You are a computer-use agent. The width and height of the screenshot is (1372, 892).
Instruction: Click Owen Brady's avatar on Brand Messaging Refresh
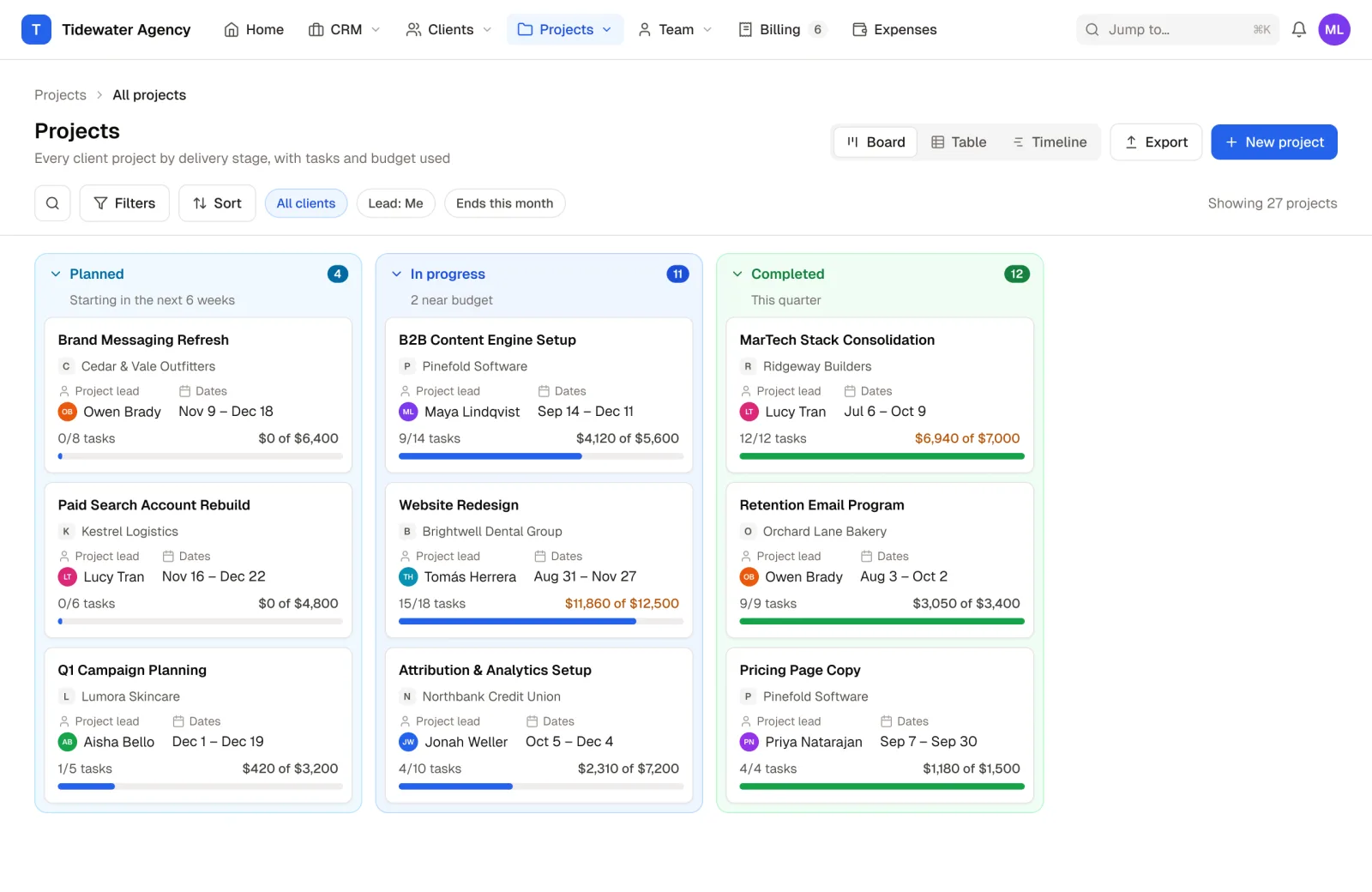(x=67, y=412)
